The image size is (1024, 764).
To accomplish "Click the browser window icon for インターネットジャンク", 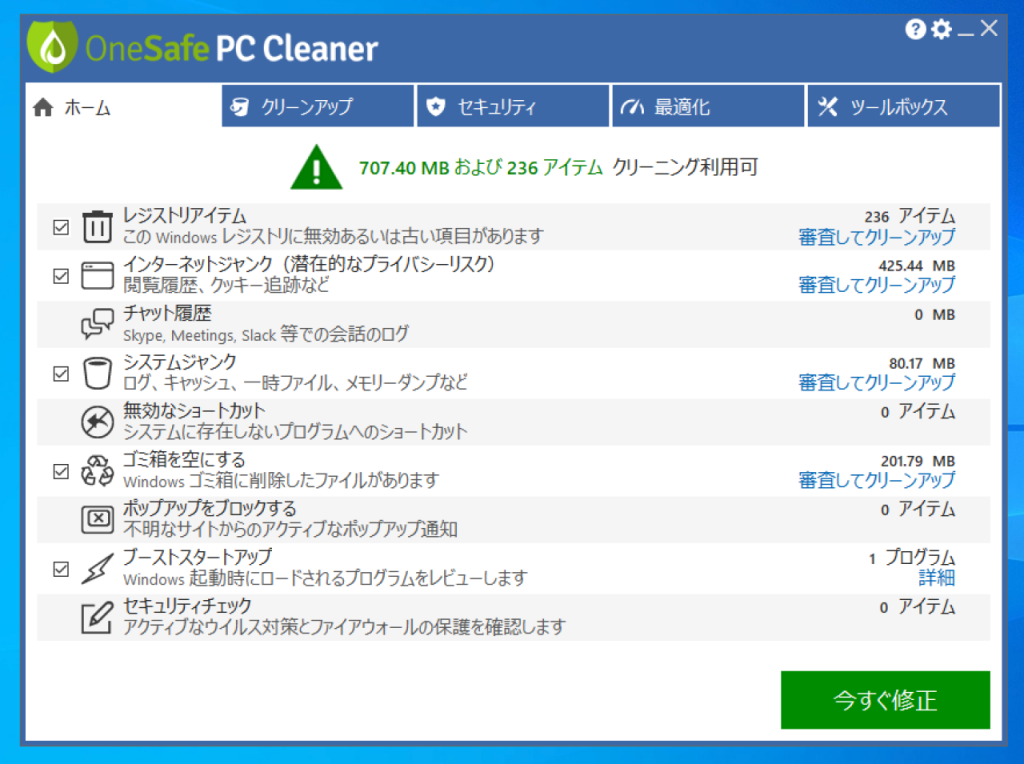I will (97, 276).
